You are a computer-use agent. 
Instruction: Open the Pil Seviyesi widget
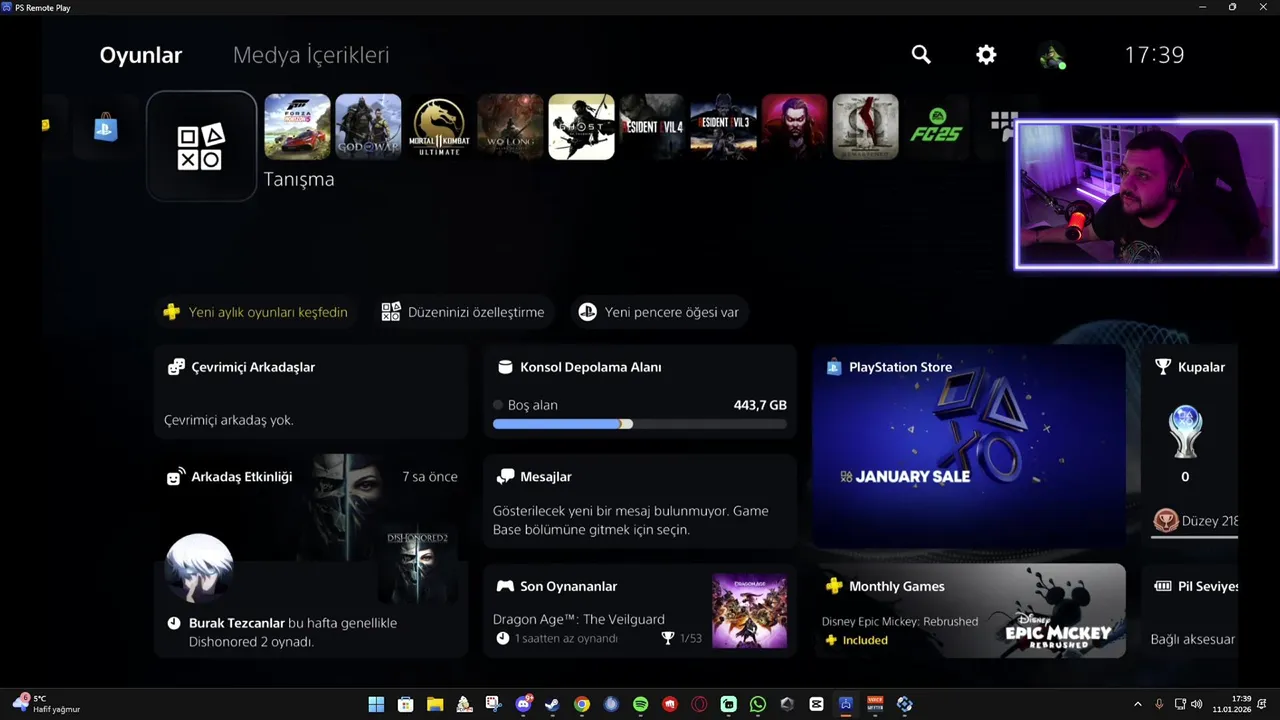[x=1190, y=611]
